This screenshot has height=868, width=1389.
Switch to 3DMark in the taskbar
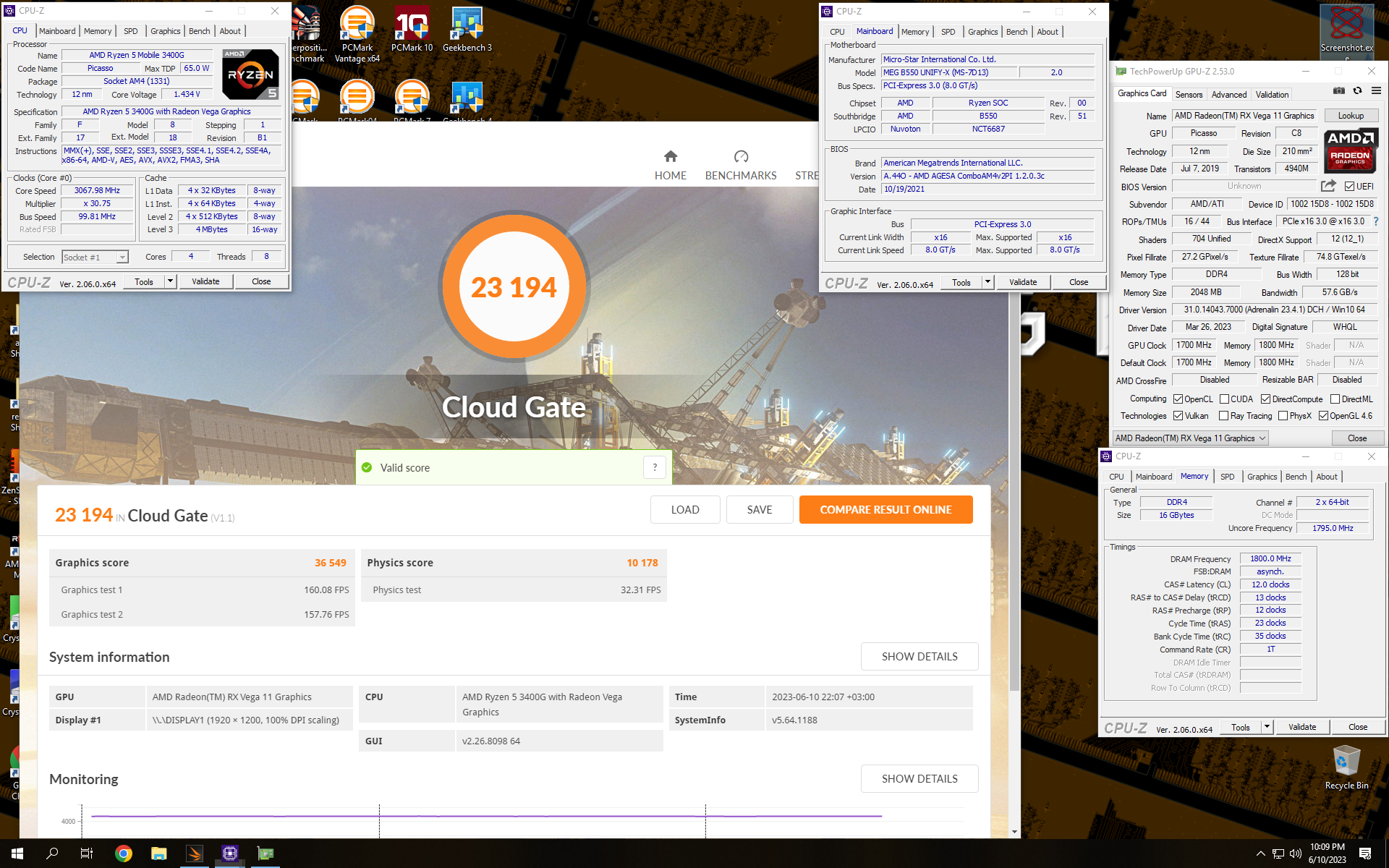(195, 854)
